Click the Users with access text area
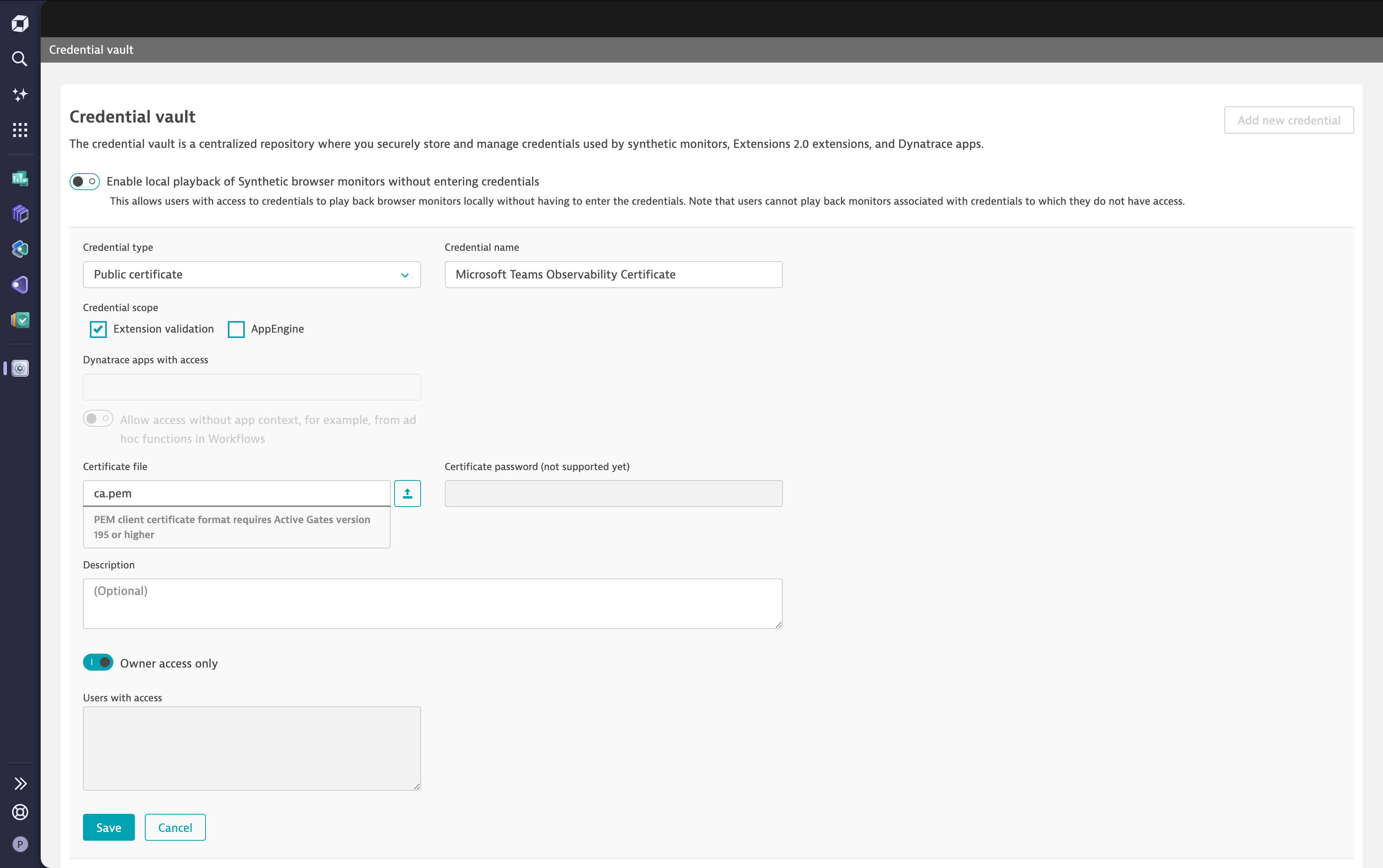Image resolution: width=1383 pixels, height=868 pixels. pyautogui.click(x=252, y=748)
